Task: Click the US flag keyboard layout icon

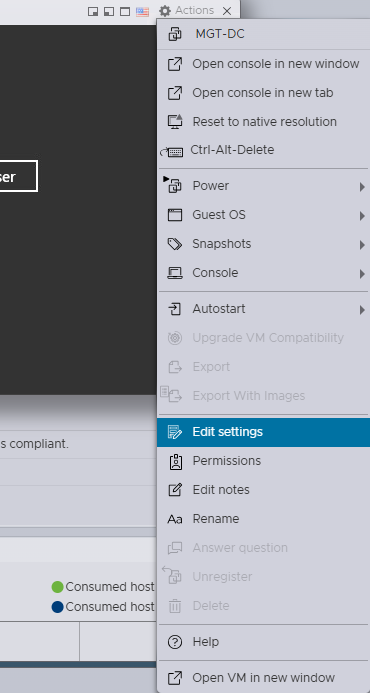Action: pos(142,11)
